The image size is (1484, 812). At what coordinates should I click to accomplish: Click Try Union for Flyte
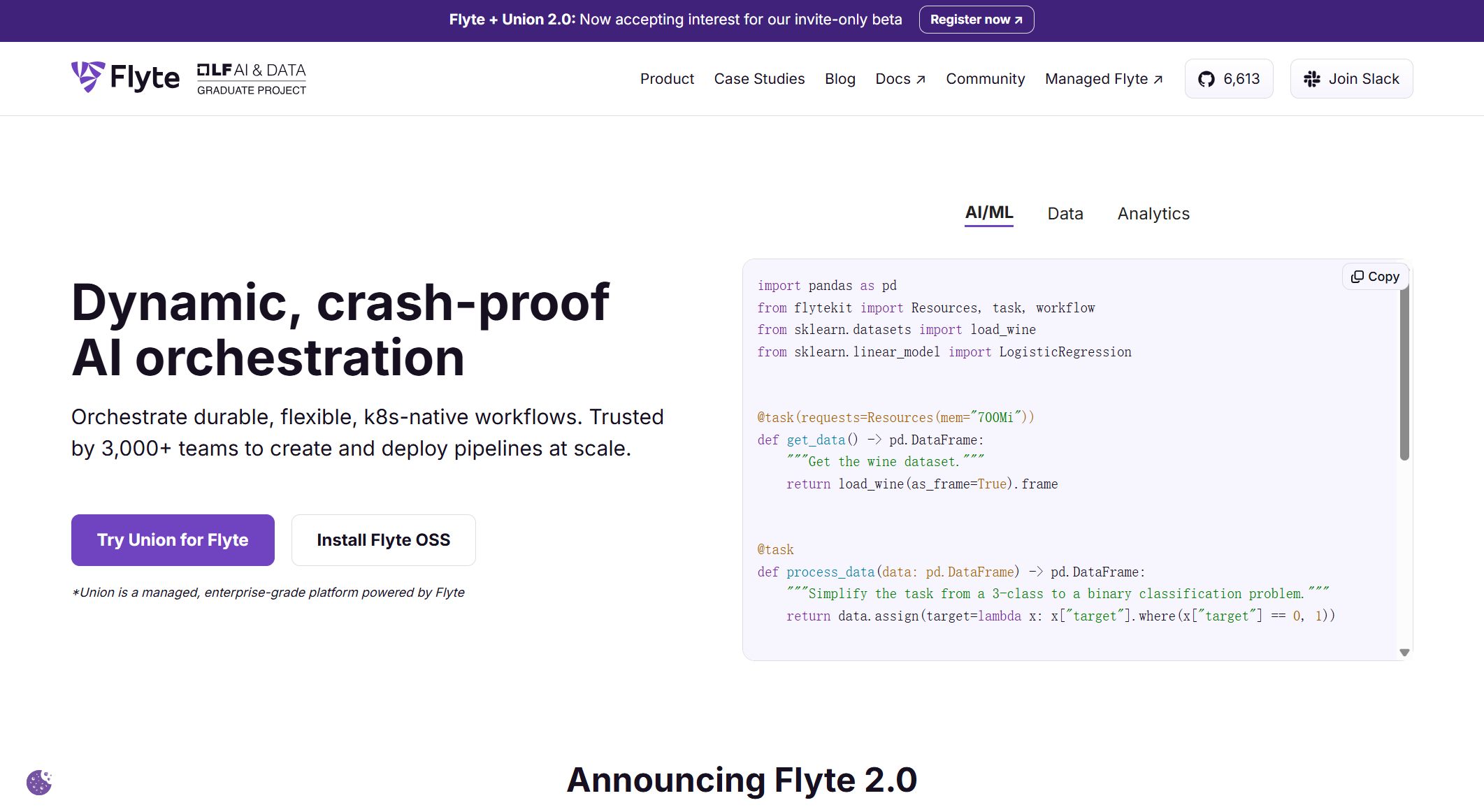(172, 539)
